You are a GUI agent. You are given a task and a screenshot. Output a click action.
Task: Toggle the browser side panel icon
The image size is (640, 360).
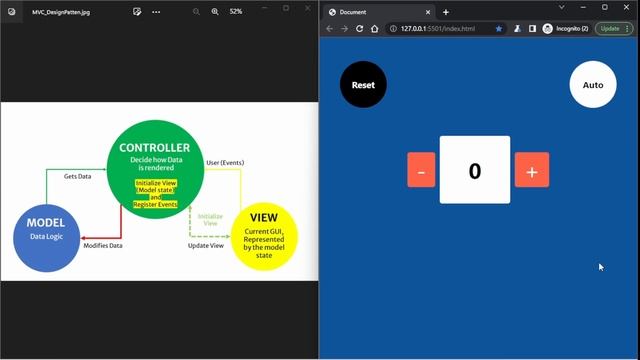point(532,29)
